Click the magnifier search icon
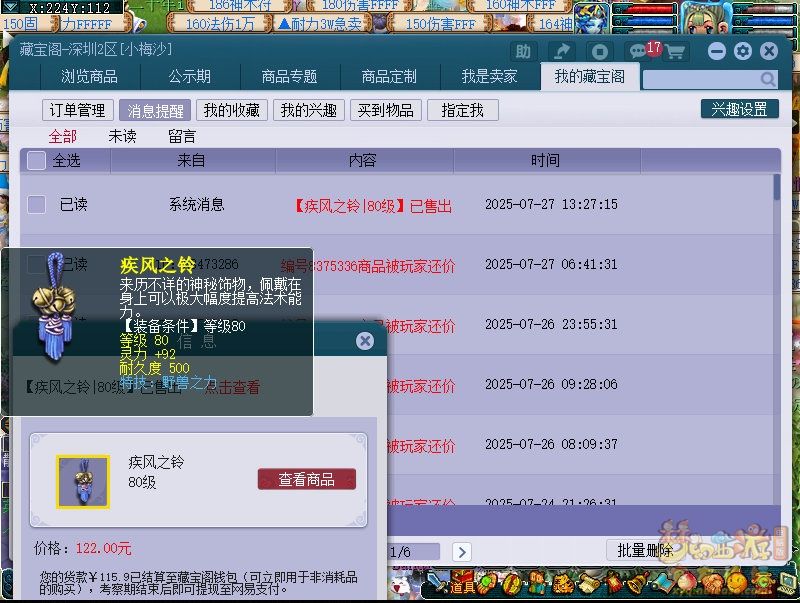The image size is (800, 603). [x=767, y=79]
